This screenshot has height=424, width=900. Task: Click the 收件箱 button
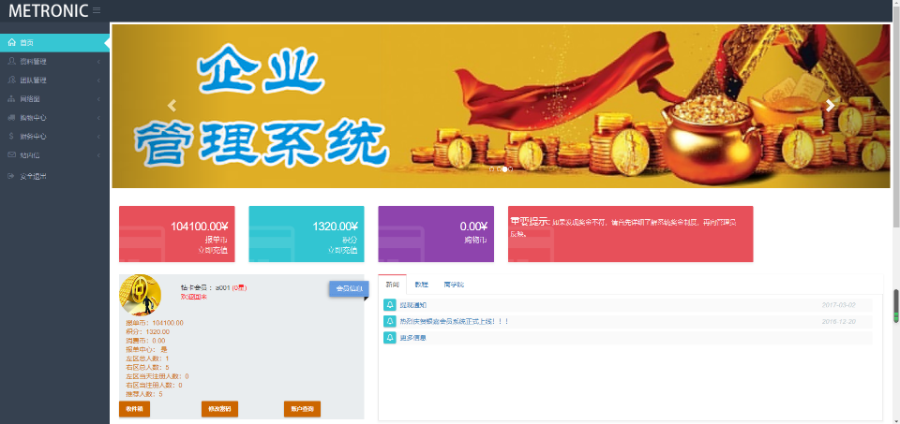click(134, 409)
